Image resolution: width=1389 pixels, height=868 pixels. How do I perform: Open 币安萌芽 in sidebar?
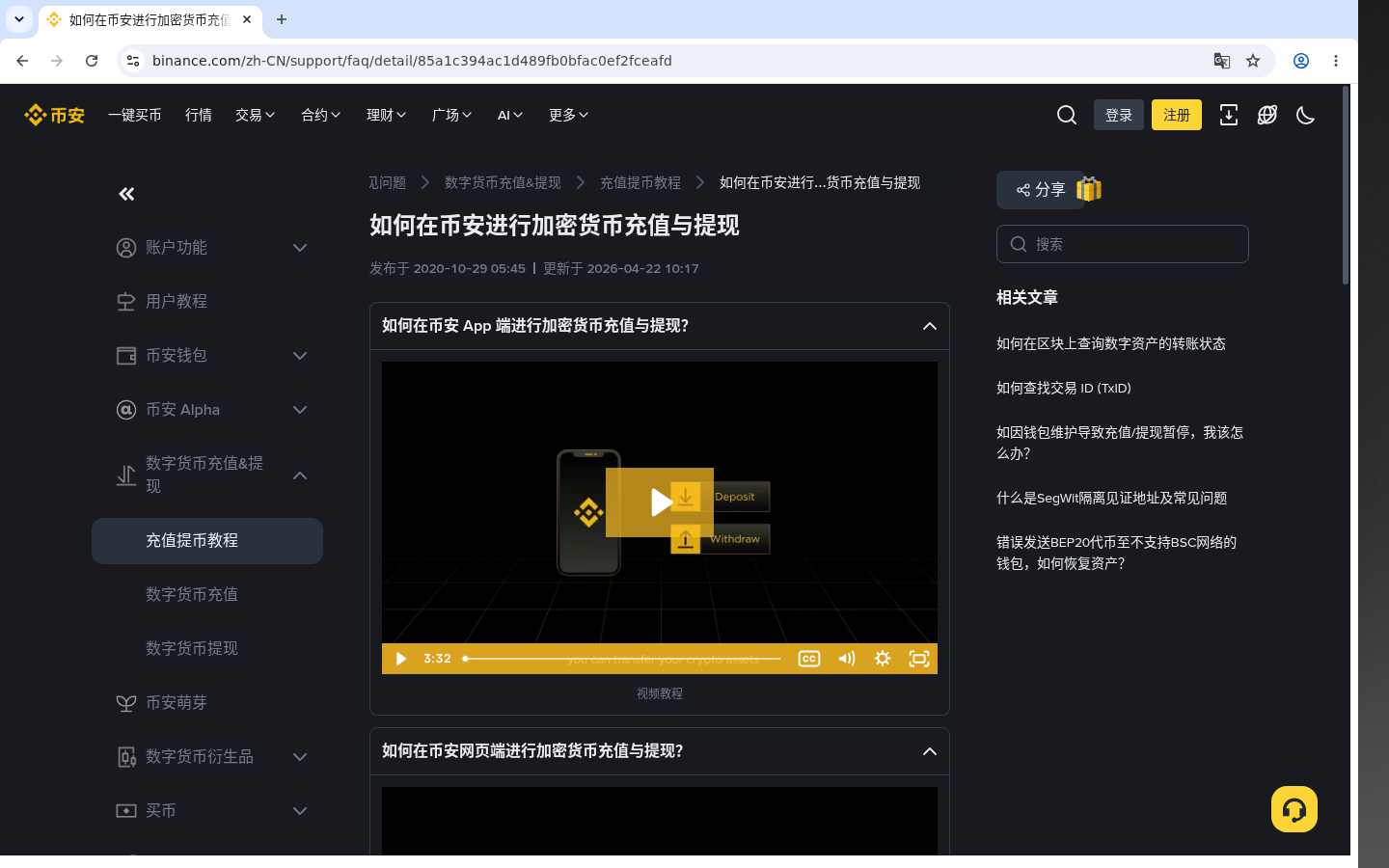click(x=207, y=703)
